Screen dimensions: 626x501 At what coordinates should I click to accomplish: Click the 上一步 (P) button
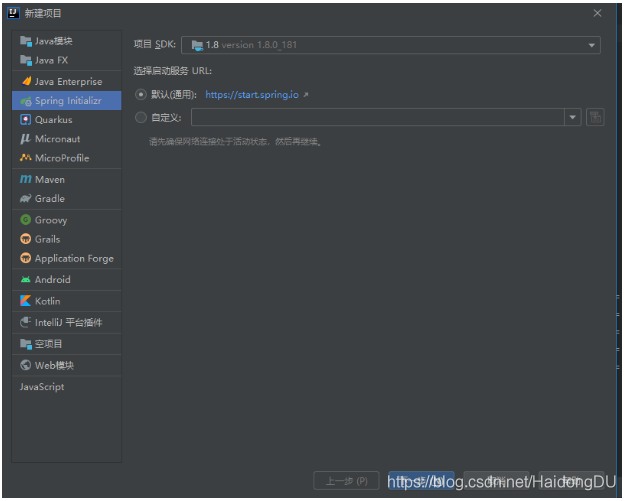(x=346, y=481)
